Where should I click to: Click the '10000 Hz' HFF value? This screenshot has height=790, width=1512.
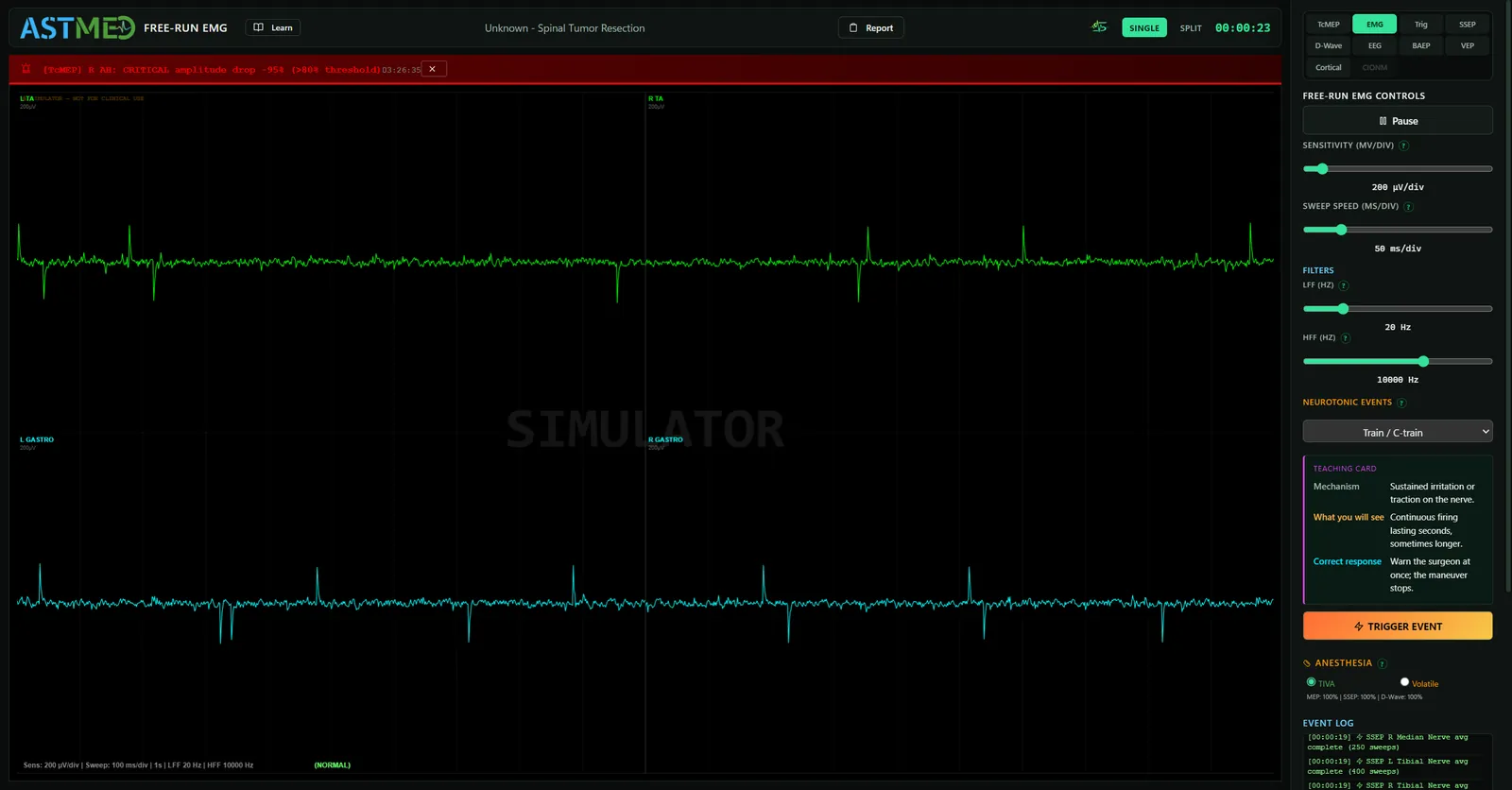1398,380
